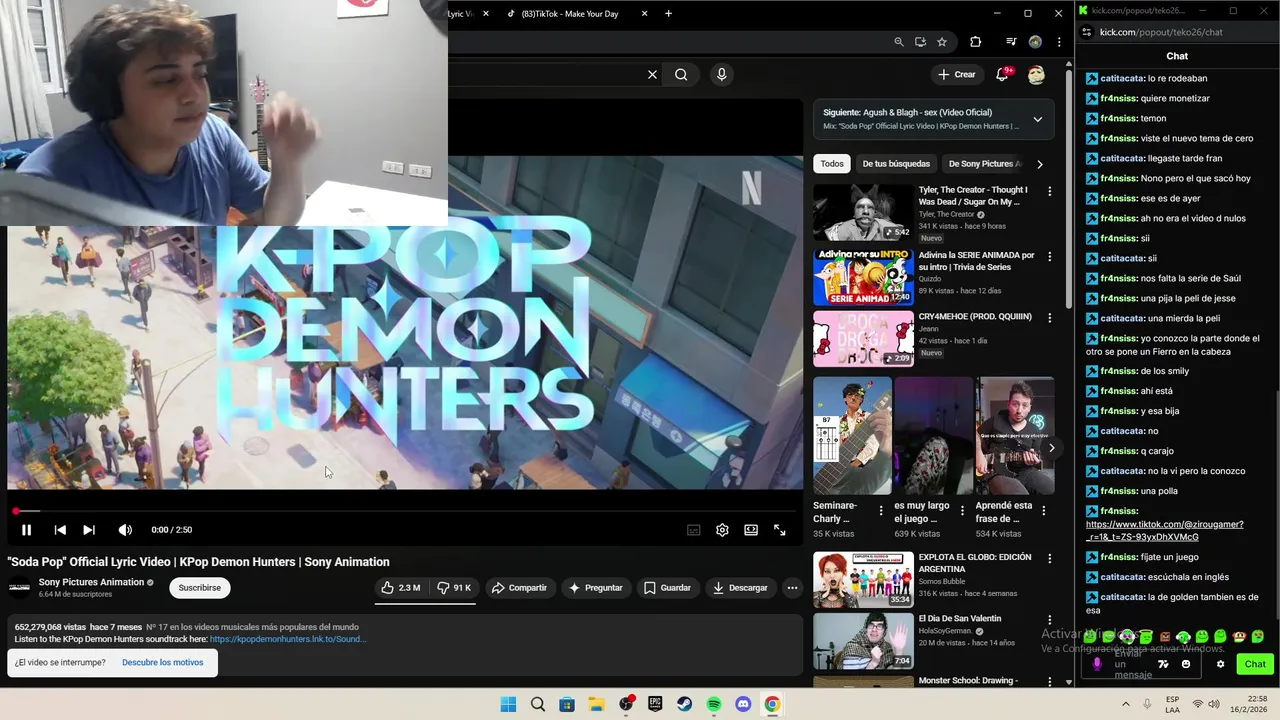Close the TikTok browser tab

[x=644, y=14]
